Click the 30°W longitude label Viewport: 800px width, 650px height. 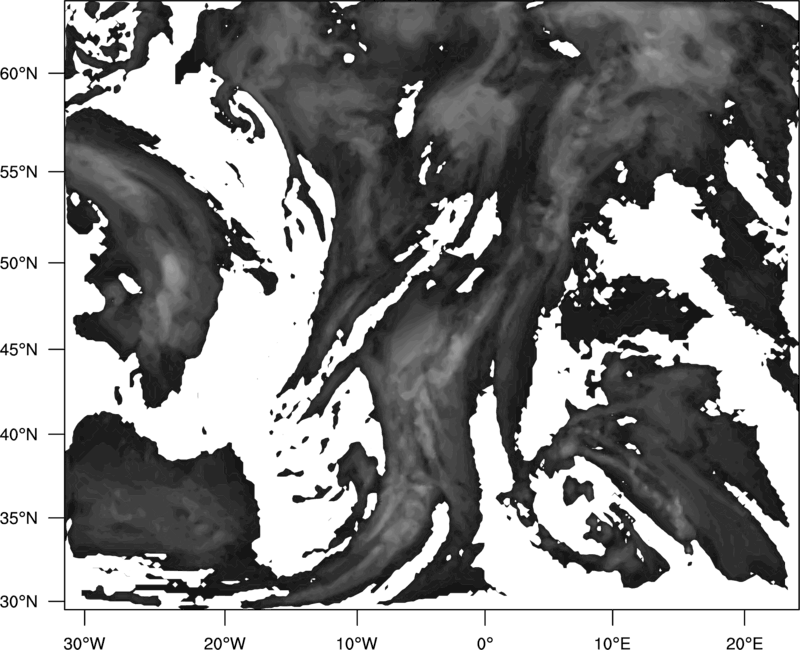tap(84, 643)
